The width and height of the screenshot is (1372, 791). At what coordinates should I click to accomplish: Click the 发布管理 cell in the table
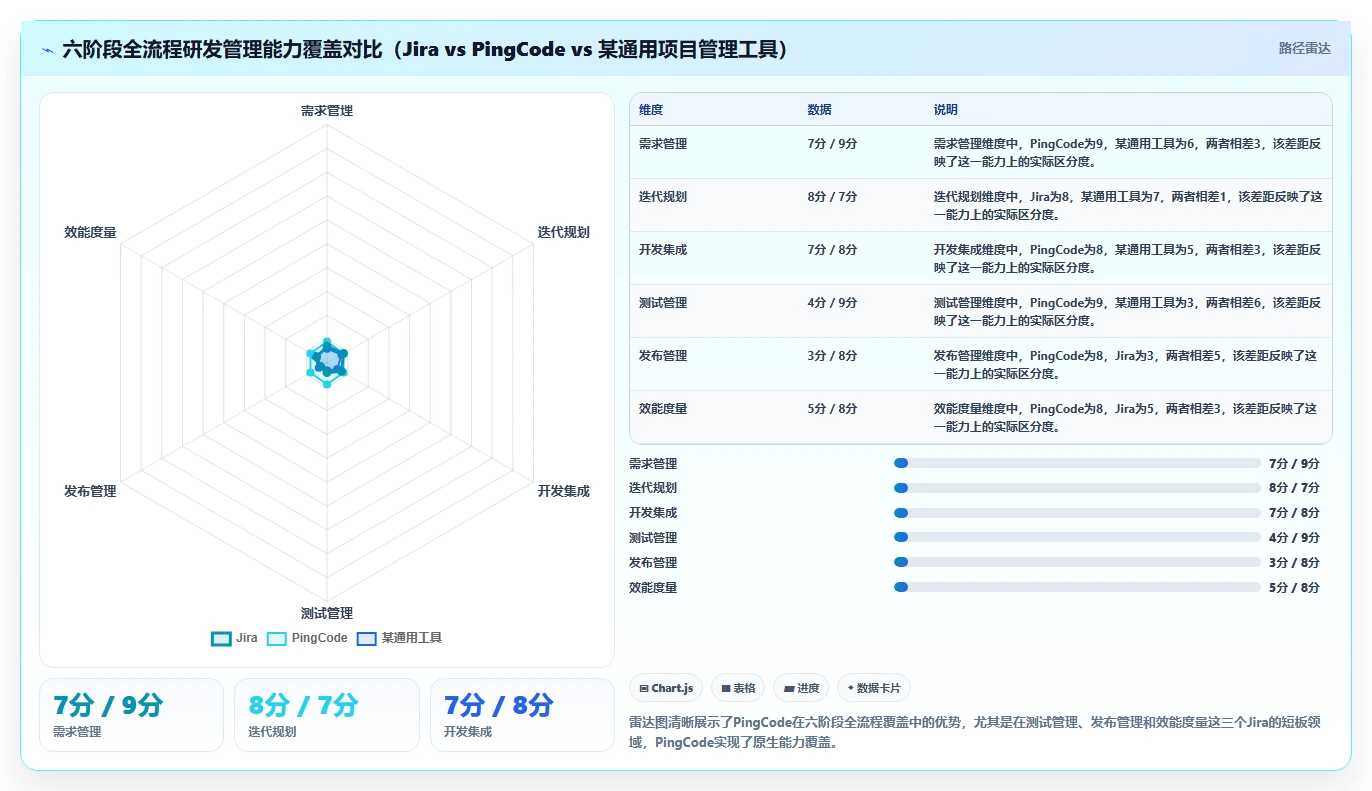663,356
